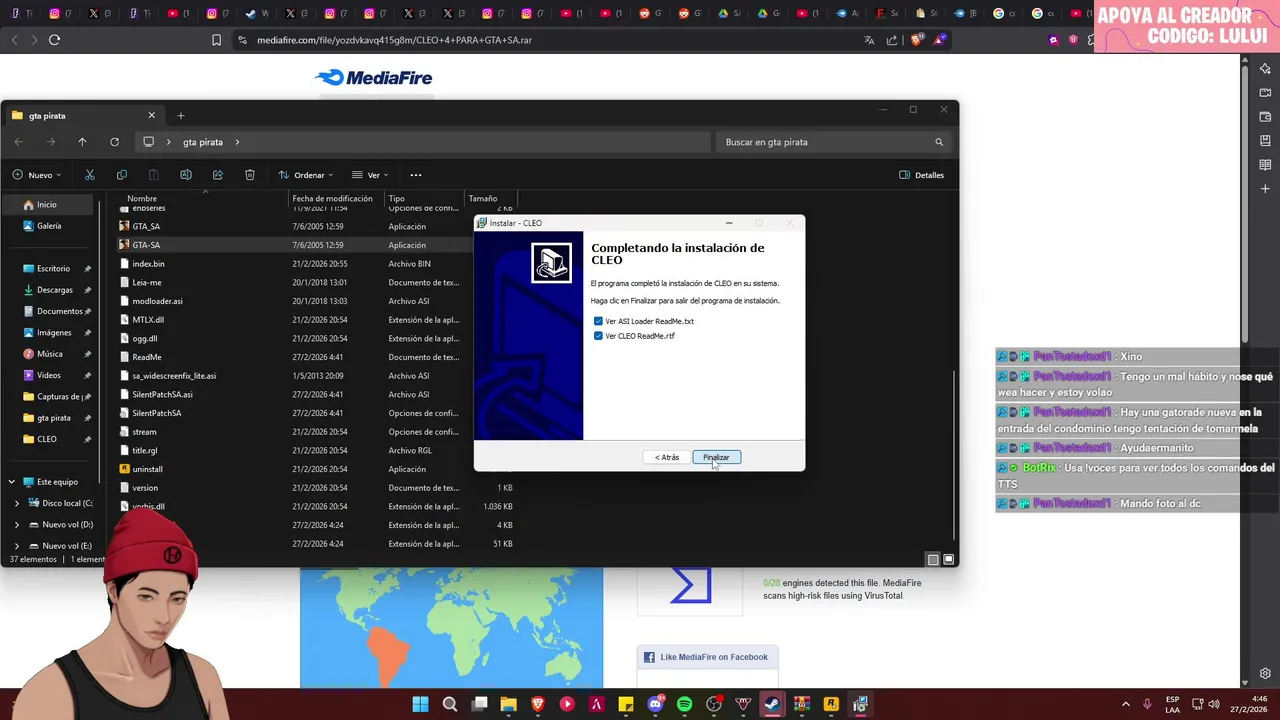Click the chevron after gta pirata in address bar
1280x720 pixels.
click(x=237, y=142)
